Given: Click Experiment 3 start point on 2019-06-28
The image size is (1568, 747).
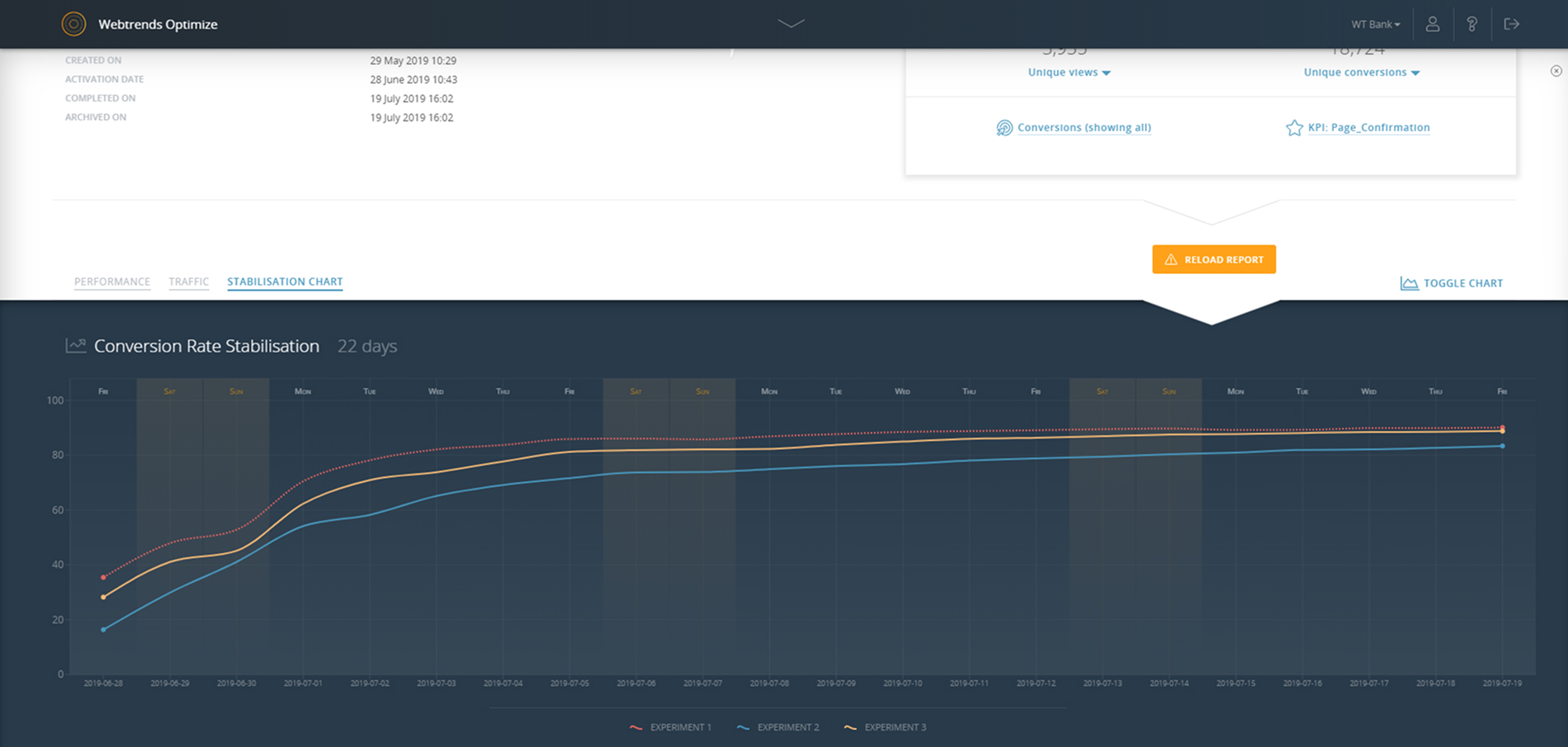Looking at the screenshot, I should 103,597.
